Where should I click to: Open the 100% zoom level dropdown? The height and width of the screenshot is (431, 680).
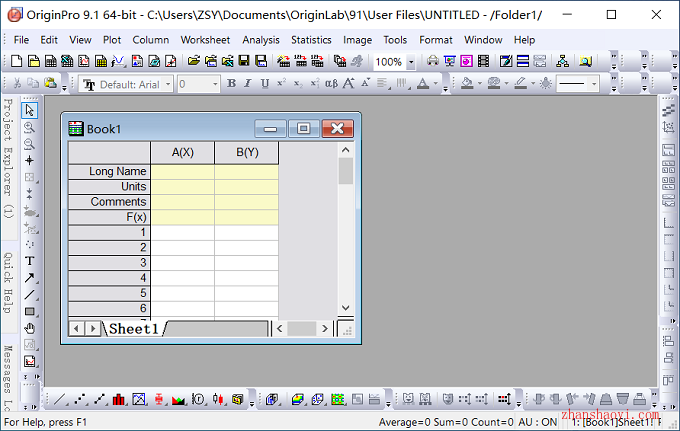411,62
